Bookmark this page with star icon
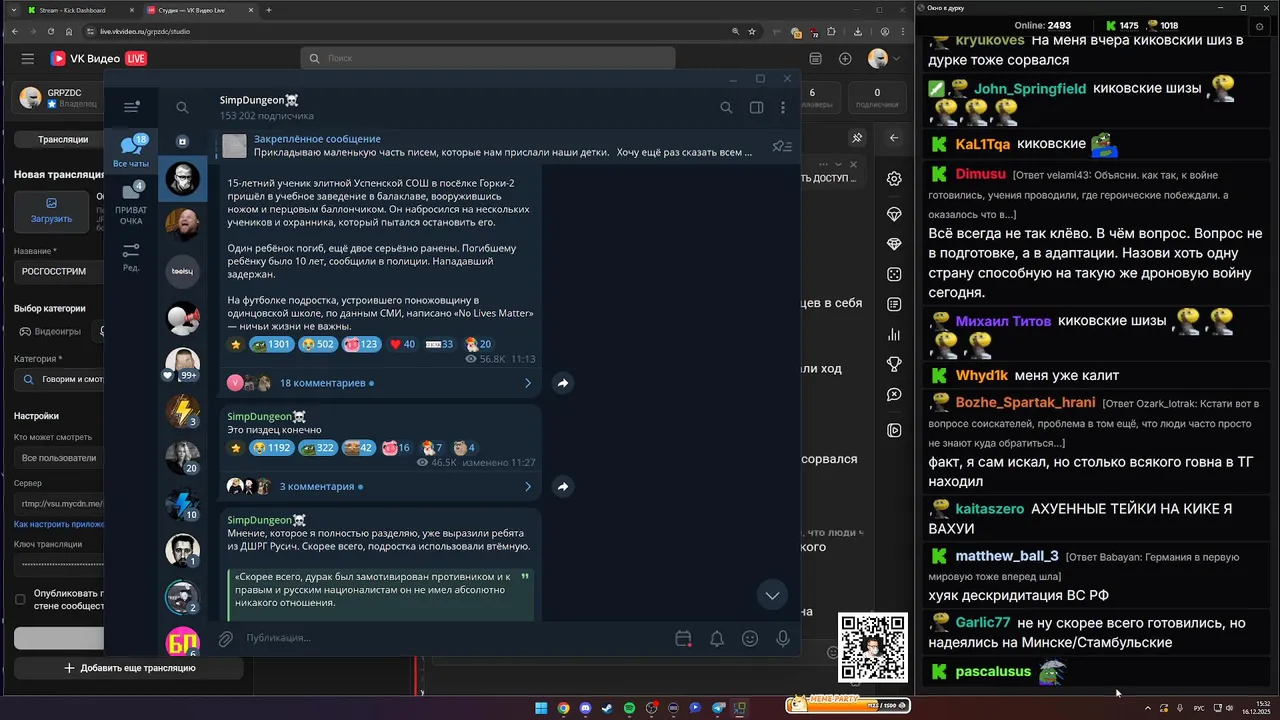1280x720 pixels. click(752, 31)
